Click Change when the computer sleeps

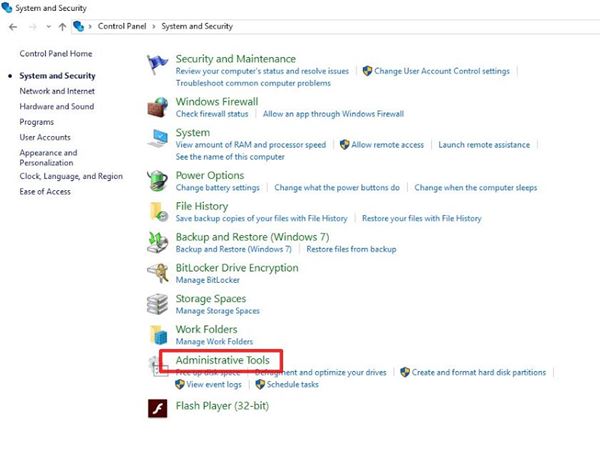476,188
